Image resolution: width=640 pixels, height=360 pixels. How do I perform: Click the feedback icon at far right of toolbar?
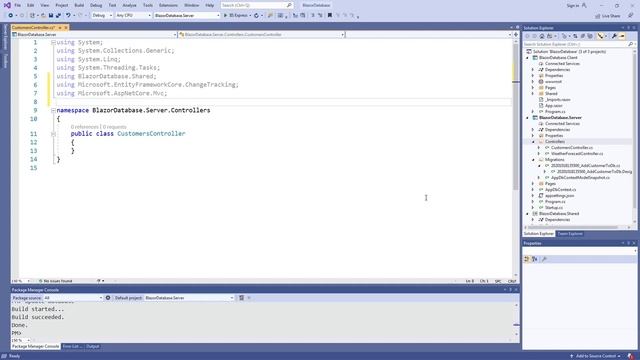coord(630,16)
